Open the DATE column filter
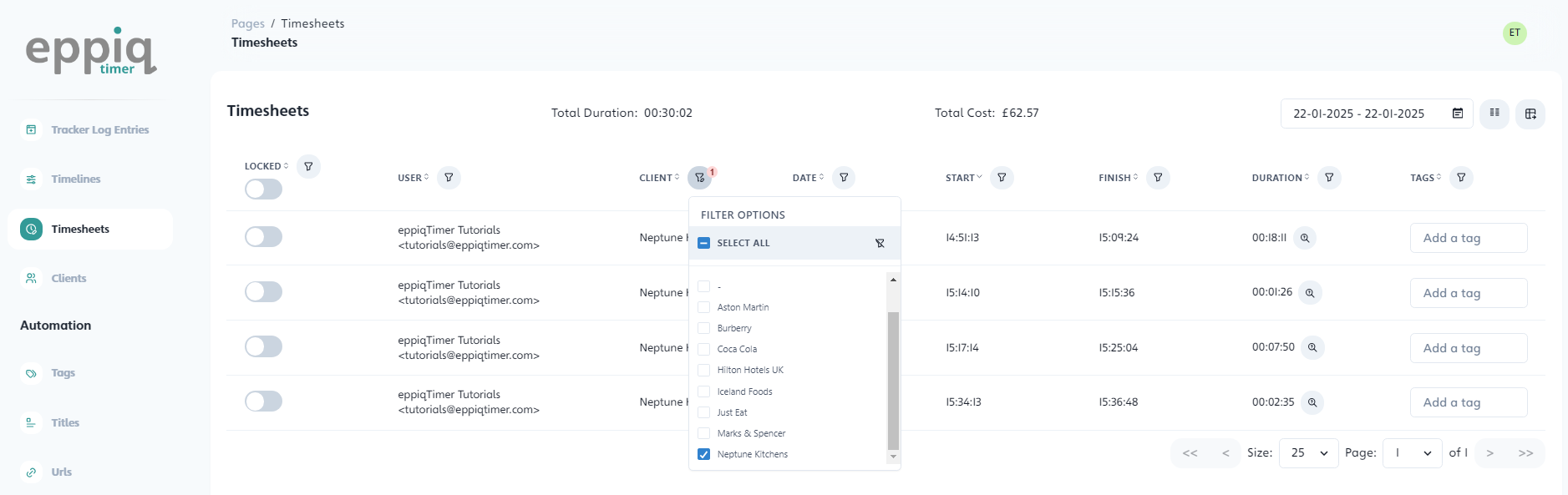Image resolution: width=1568 pixels, height=495 pixels. [844, 178]
